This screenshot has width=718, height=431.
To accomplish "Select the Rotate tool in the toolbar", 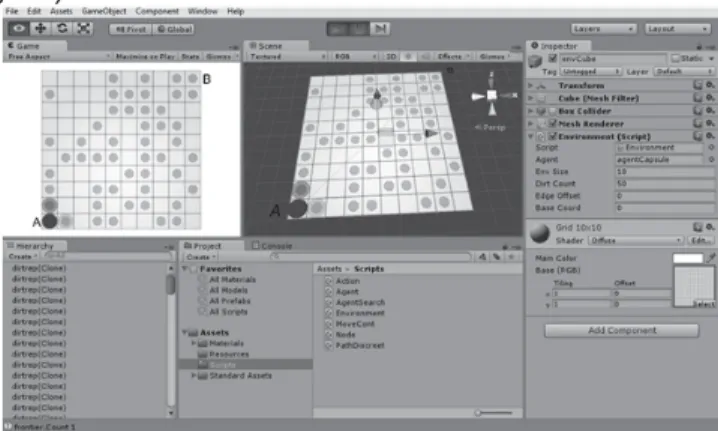I will pos(62,28).
